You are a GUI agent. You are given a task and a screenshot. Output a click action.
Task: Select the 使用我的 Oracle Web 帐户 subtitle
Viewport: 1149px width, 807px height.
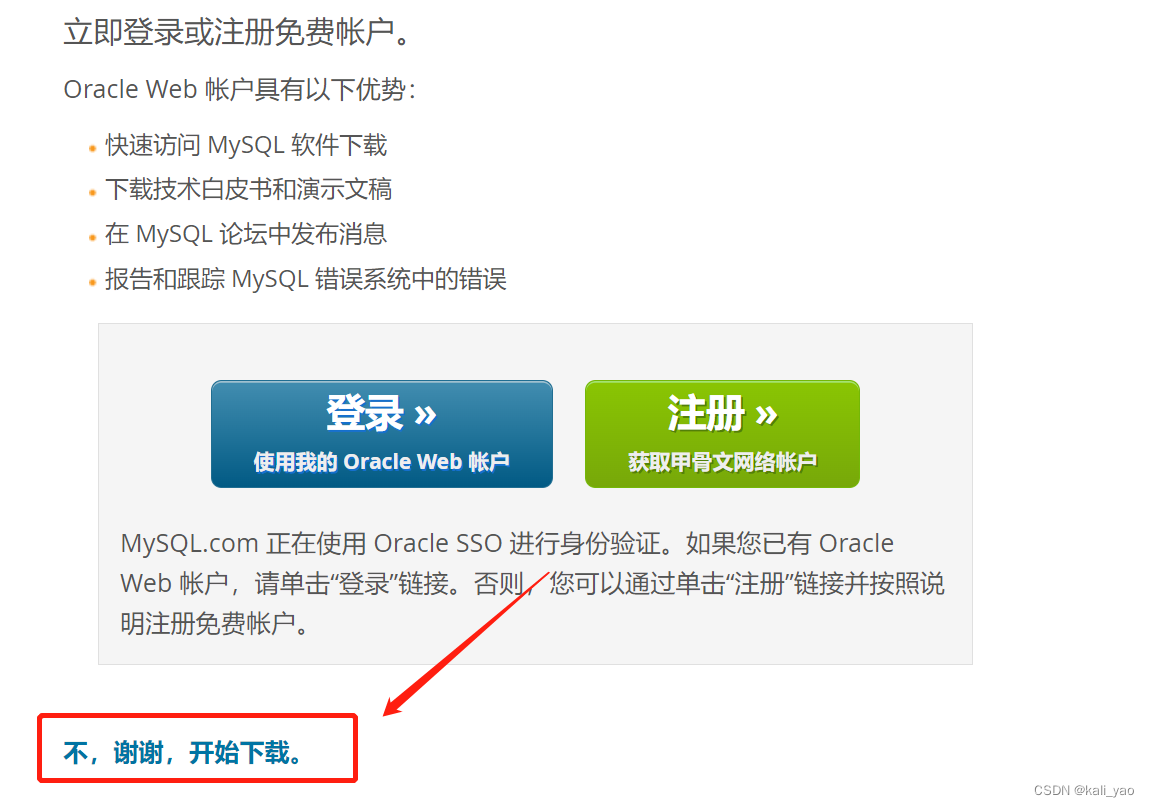381,462
